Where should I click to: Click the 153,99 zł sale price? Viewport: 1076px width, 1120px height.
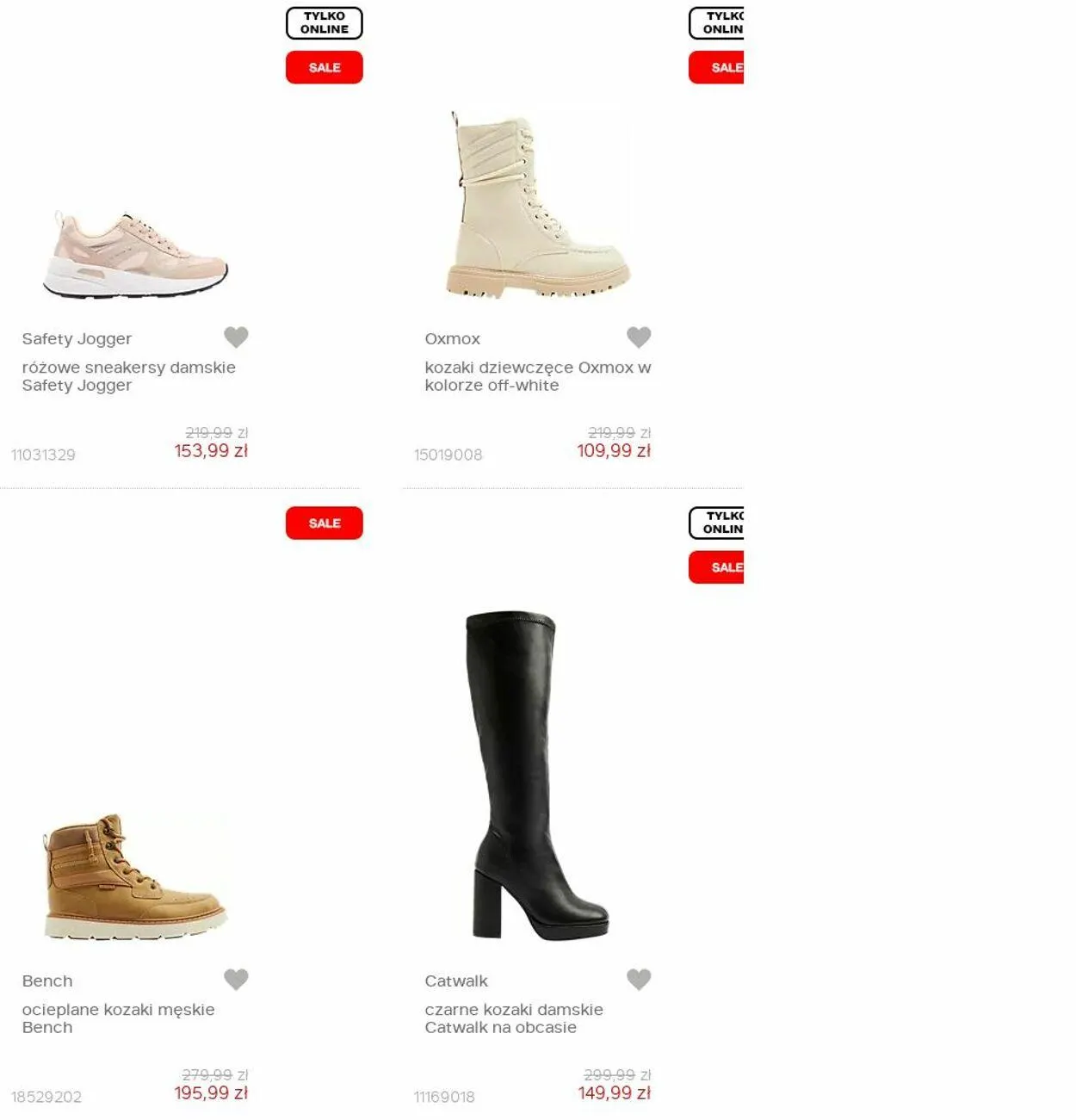point(211,451)
